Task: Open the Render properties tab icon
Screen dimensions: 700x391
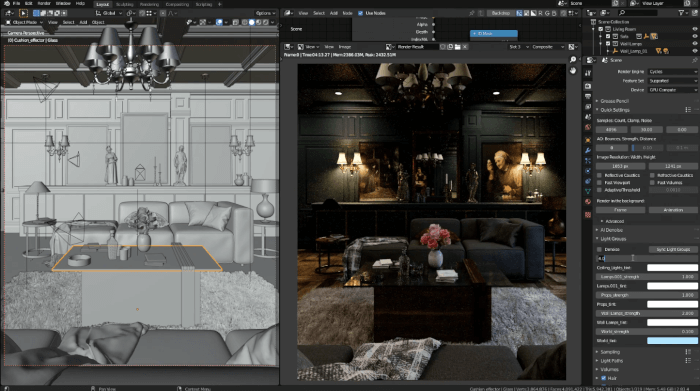Action: [x=588, y=86]
